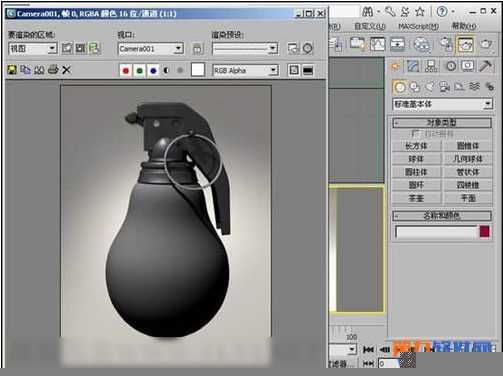Switch to the Display panel tab
Screen dimensions: 503x376
[x=468, y=66]
